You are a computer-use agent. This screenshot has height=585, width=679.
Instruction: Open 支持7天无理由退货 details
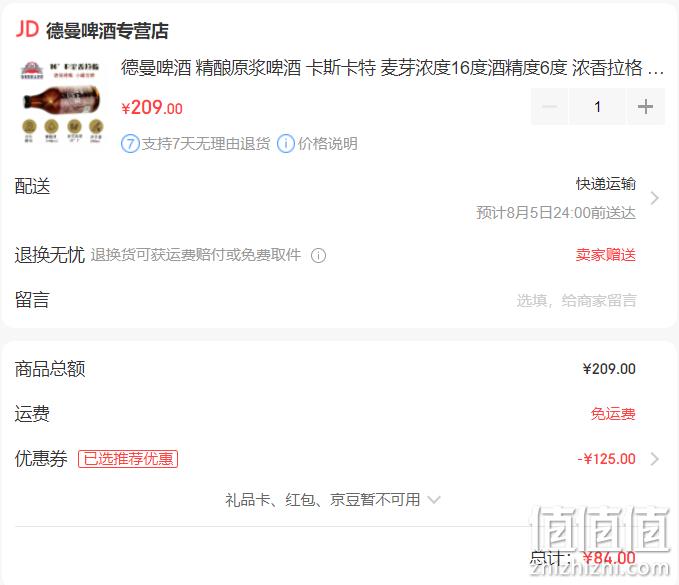pyautogui.click(x=206, y=143)
